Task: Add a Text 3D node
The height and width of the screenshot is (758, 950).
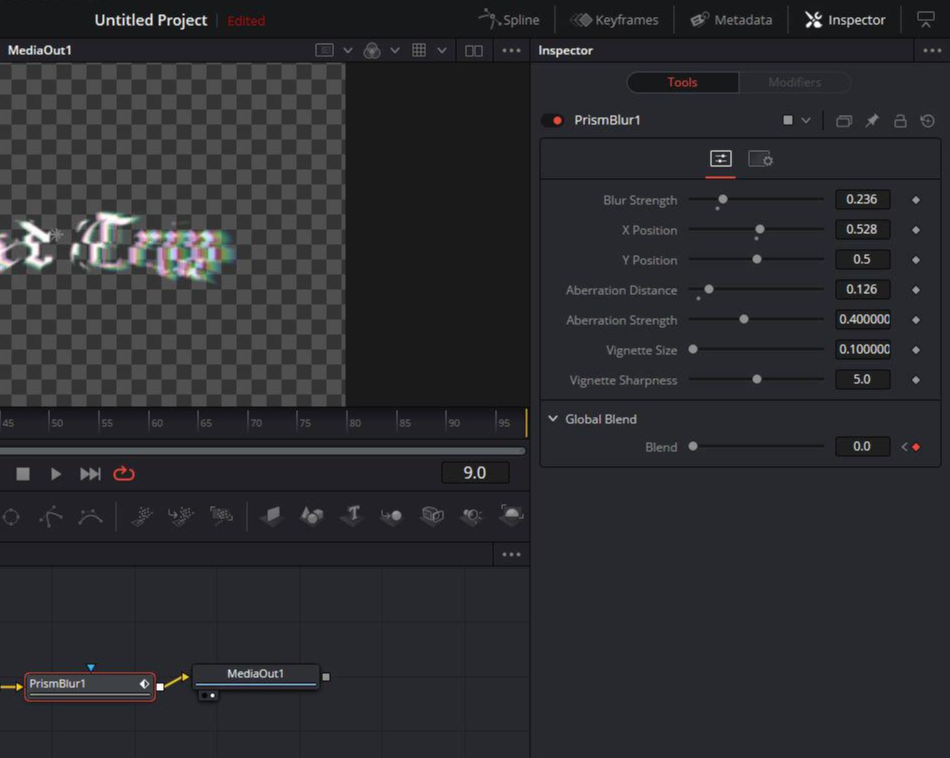Action: click(353, 515)
